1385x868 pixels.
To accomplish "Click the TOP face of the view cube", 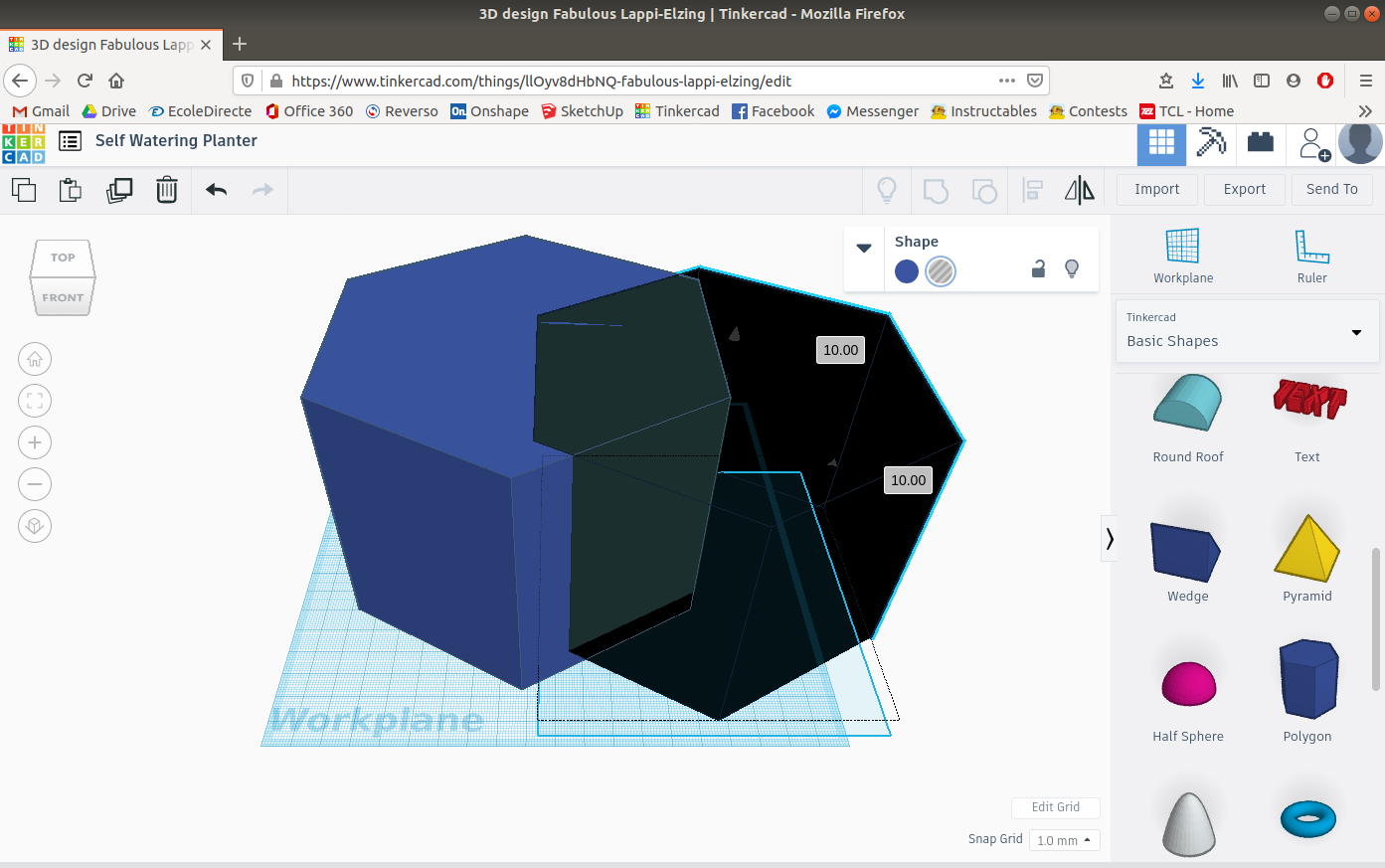I will (x=63, y=258).
